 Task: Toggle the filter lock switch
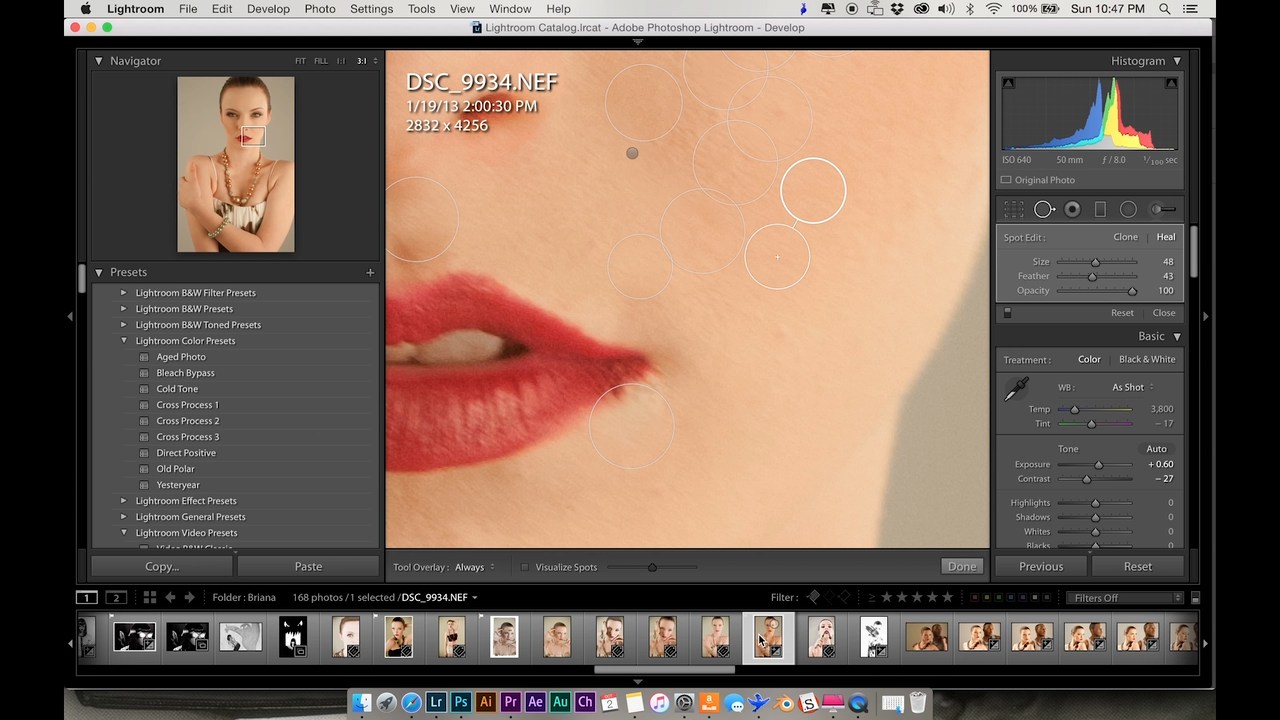coord(1195,598)
